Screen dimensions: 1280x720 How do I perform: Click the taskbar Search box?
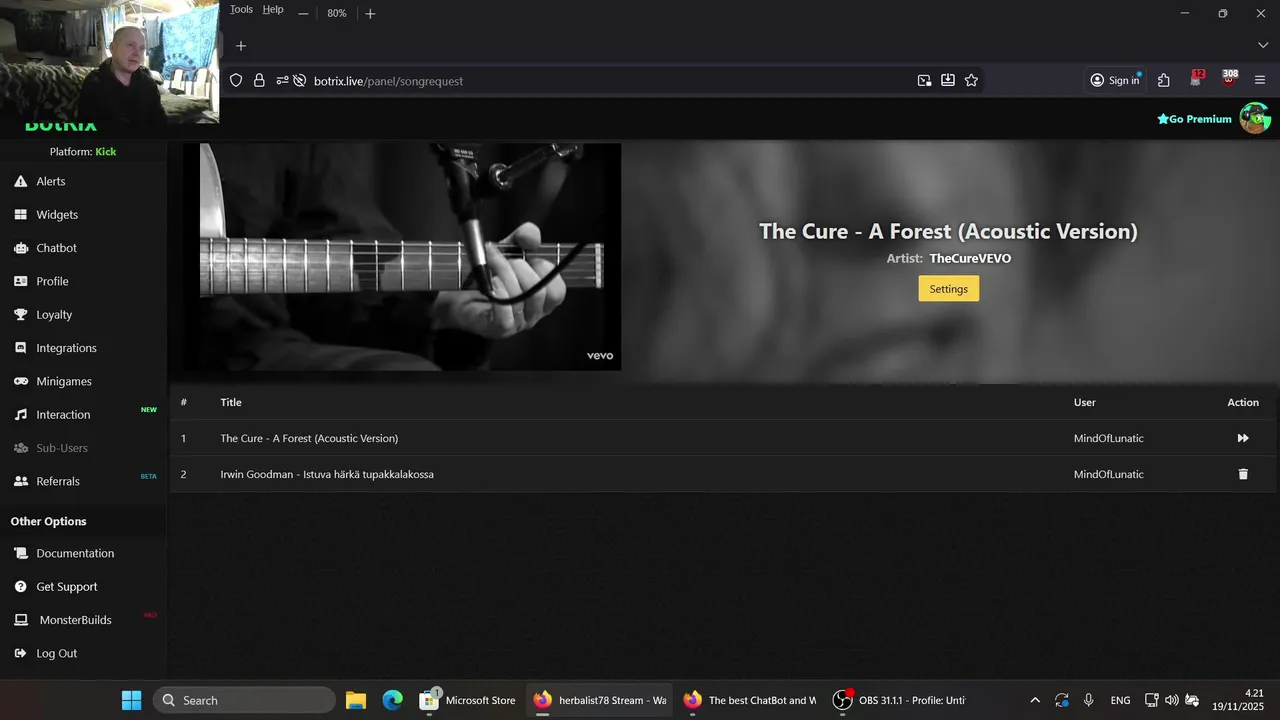(244, 700)
